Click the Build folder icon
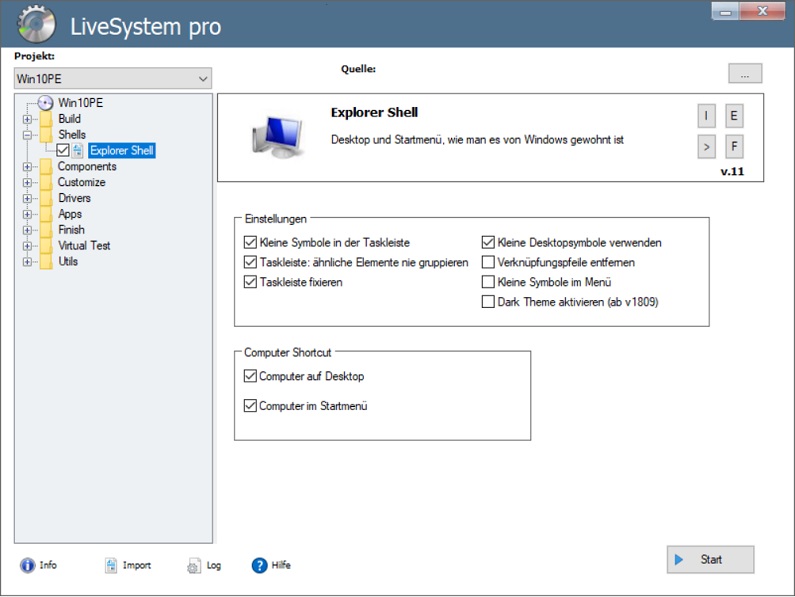 point(46,119)
